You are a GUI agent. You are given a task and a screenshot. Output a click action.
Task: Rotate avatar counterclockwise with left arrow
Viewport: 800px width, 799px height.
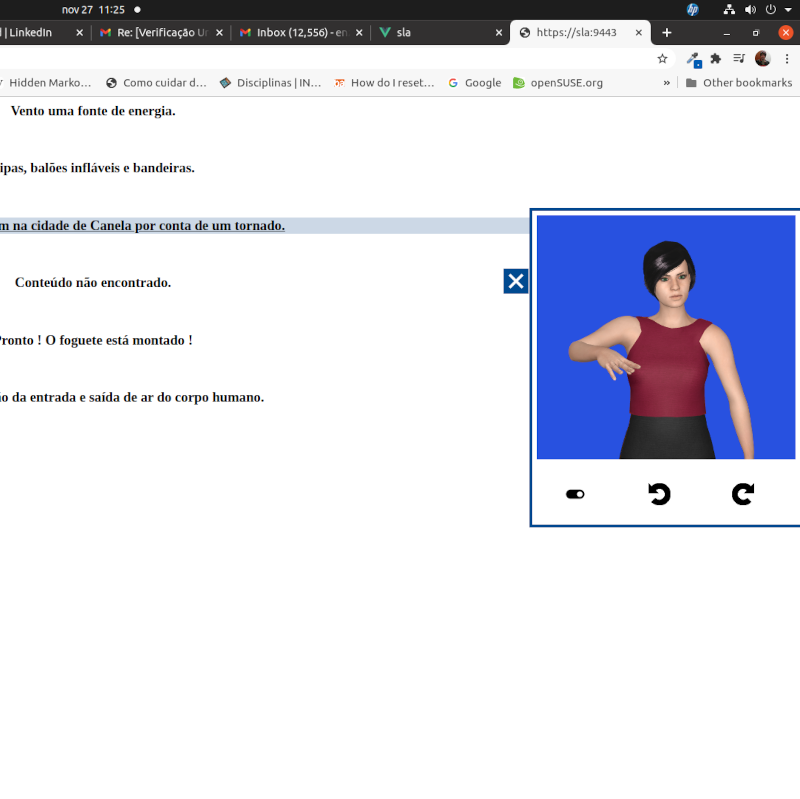tap(659, 494)
